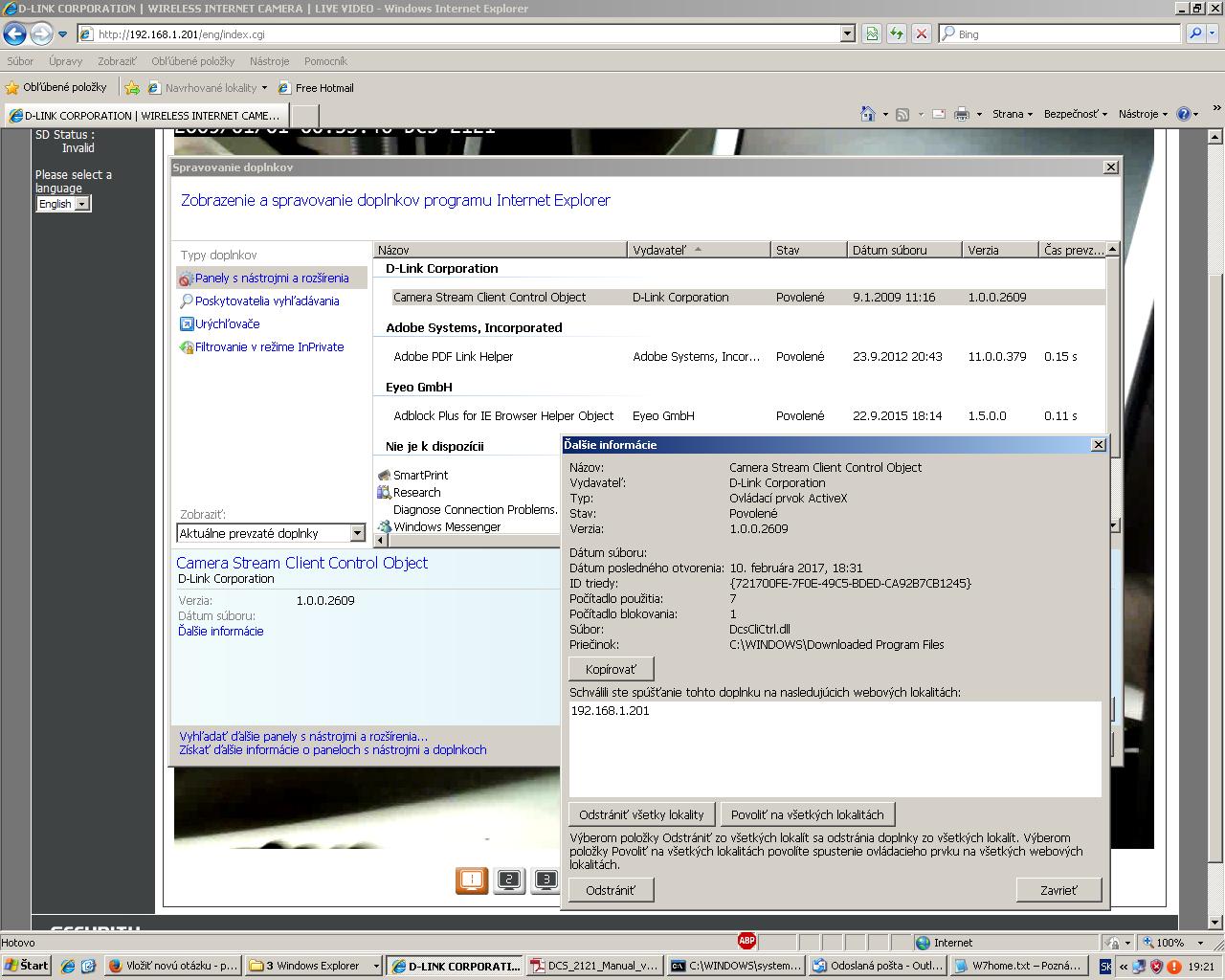Screen dimensions: 1225x980
Task: Switch to DCS_2121_Manual taskbar window
Action: point(595,966)
